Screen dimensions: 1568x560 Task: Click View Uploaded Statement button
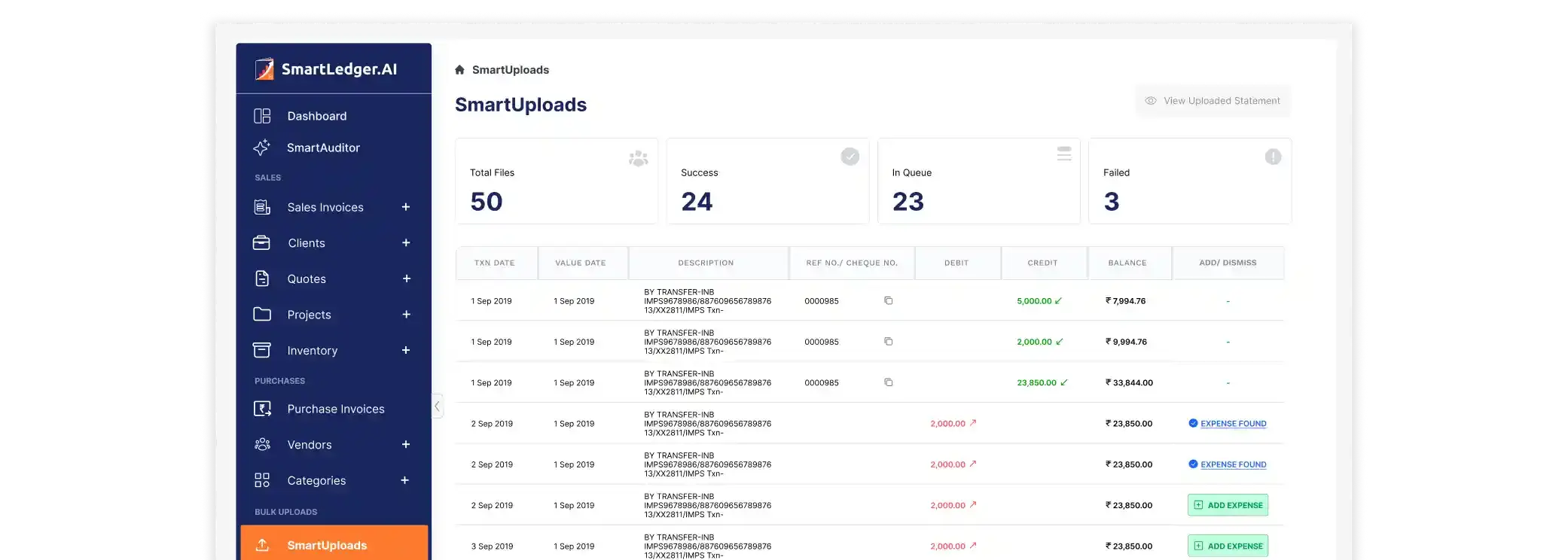1213,101
